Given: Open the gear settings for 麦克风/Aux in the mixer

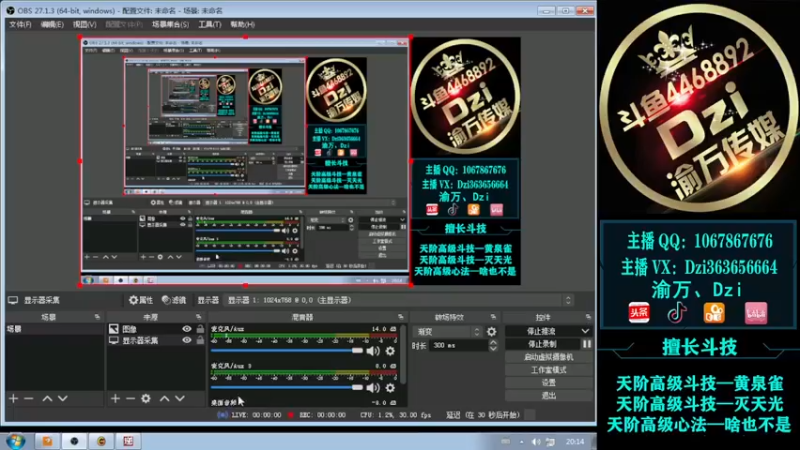Looking at the screenshot, I should point(390,351).
